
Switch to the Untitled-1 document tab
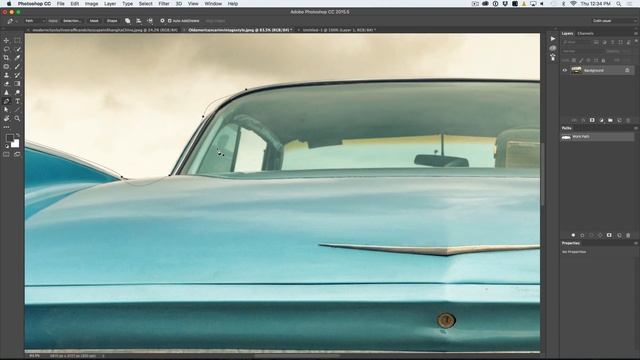click(339, 30)
